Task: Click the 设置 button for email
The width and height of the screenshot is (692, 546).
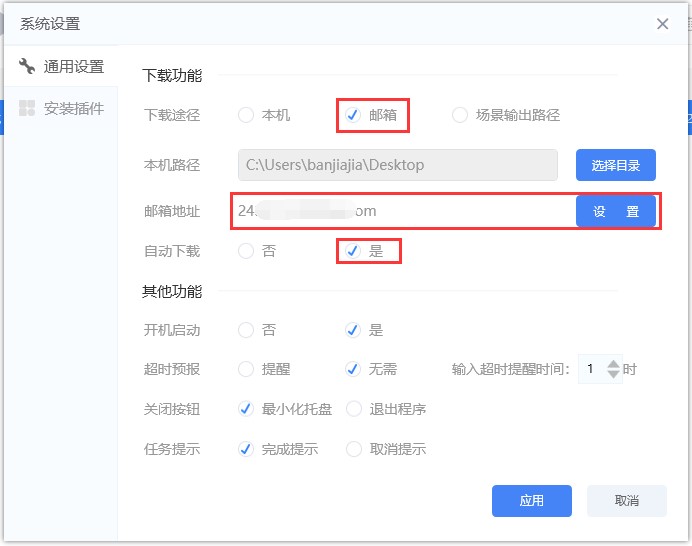Action: [x=616, y=211]
